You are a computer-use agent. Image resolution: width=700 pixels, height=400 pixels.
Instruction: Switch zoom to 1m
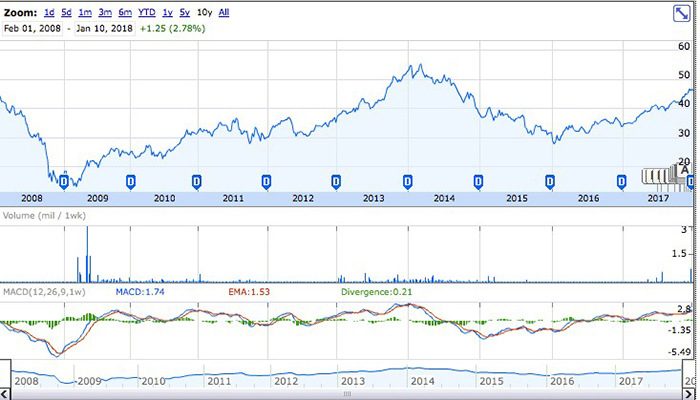[x=85, y=12]
